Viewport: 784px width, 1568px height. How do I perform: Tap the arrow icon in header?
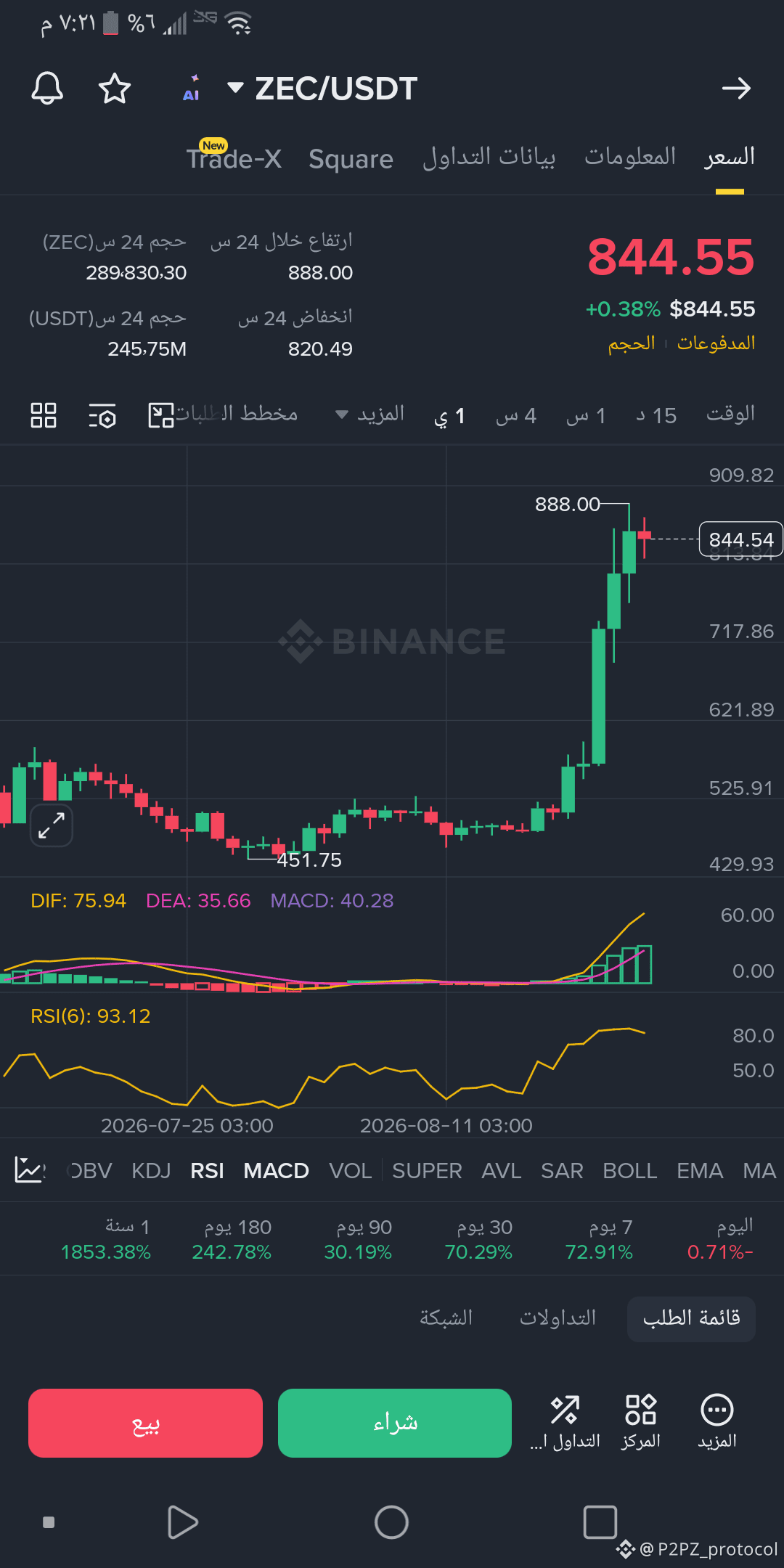pos(736,89)
